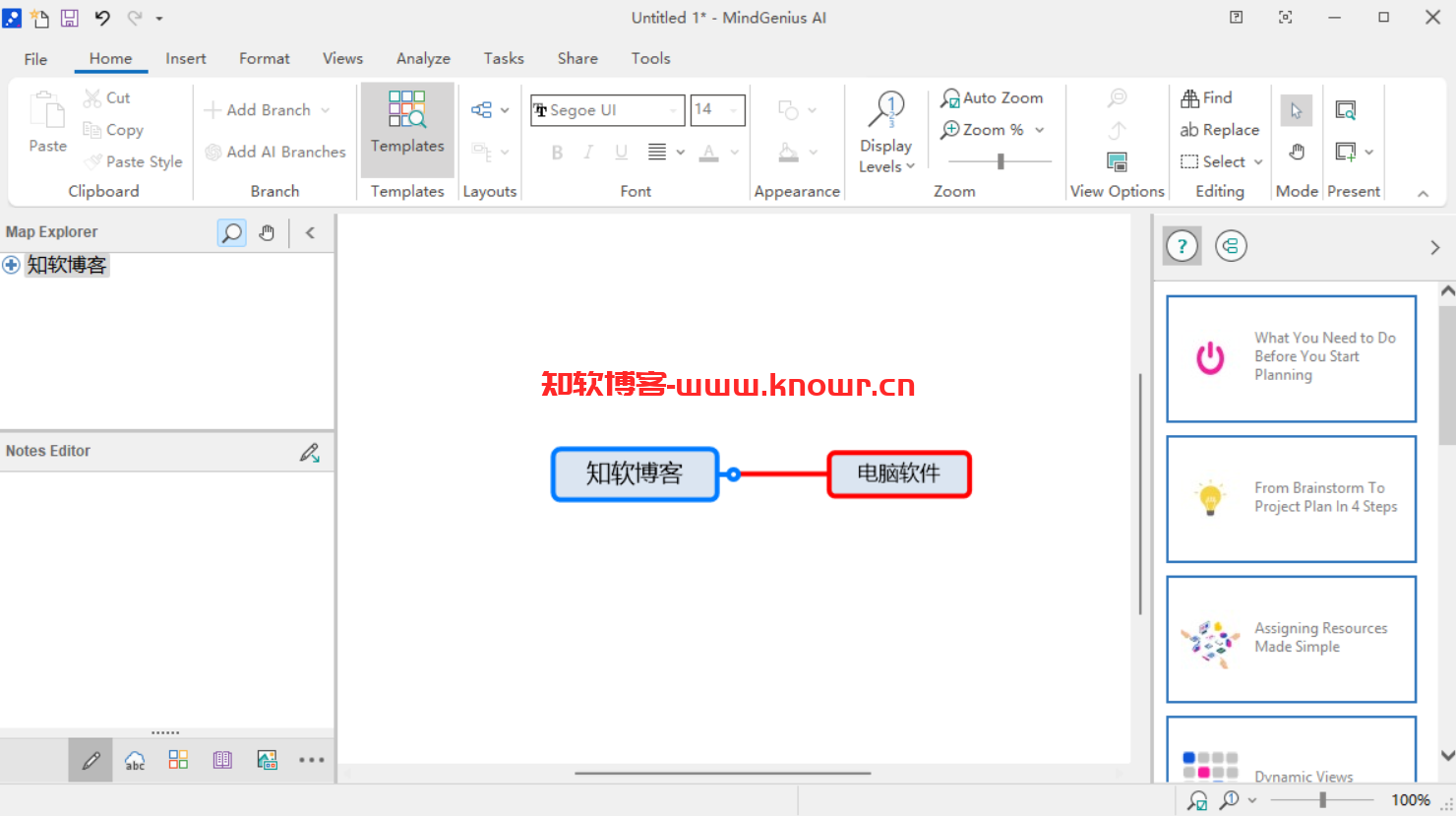
Task: Click the font color A icon
Action: [709, 152]
